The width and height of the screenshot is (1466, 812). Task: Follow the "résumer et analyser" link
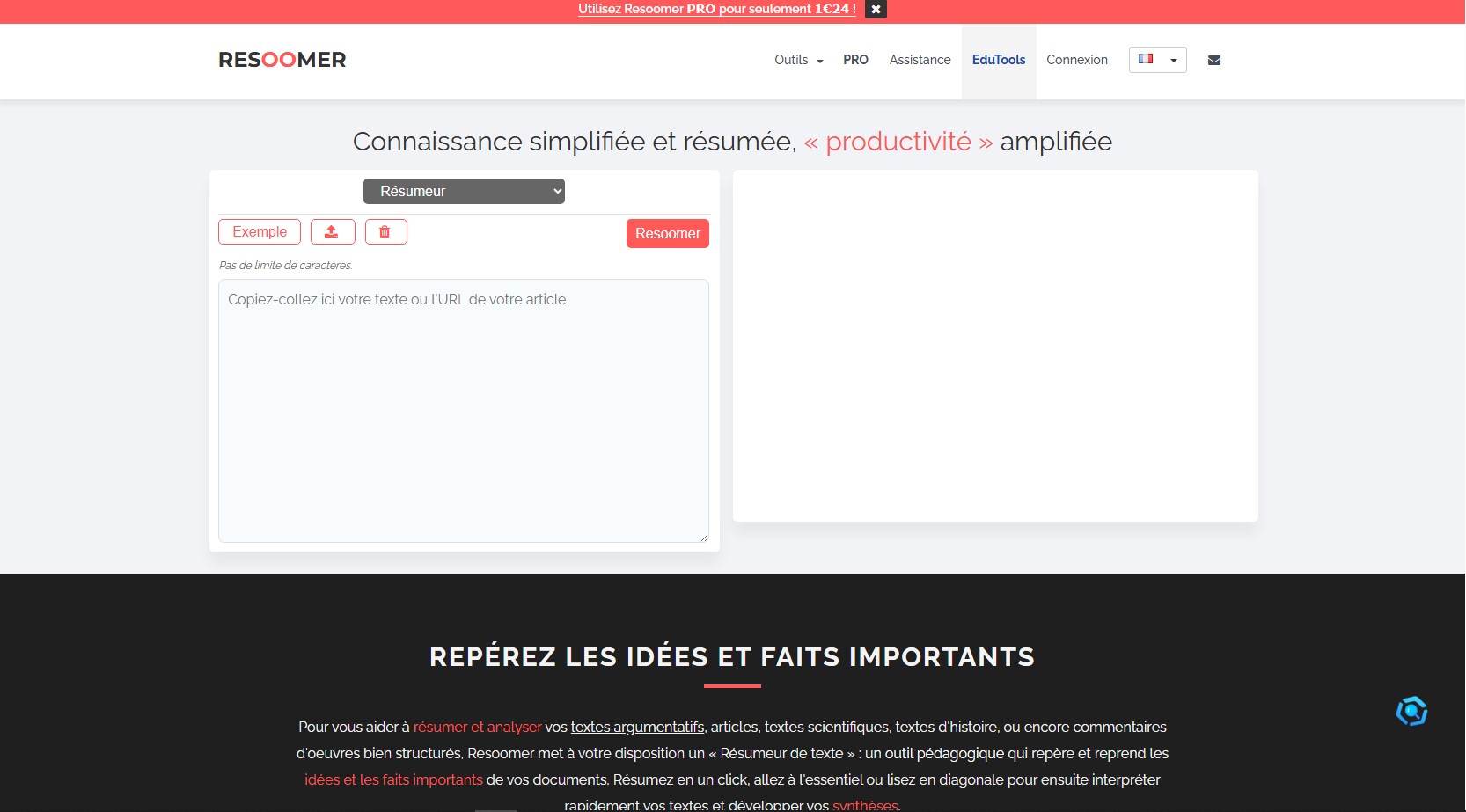click(477, 727)
